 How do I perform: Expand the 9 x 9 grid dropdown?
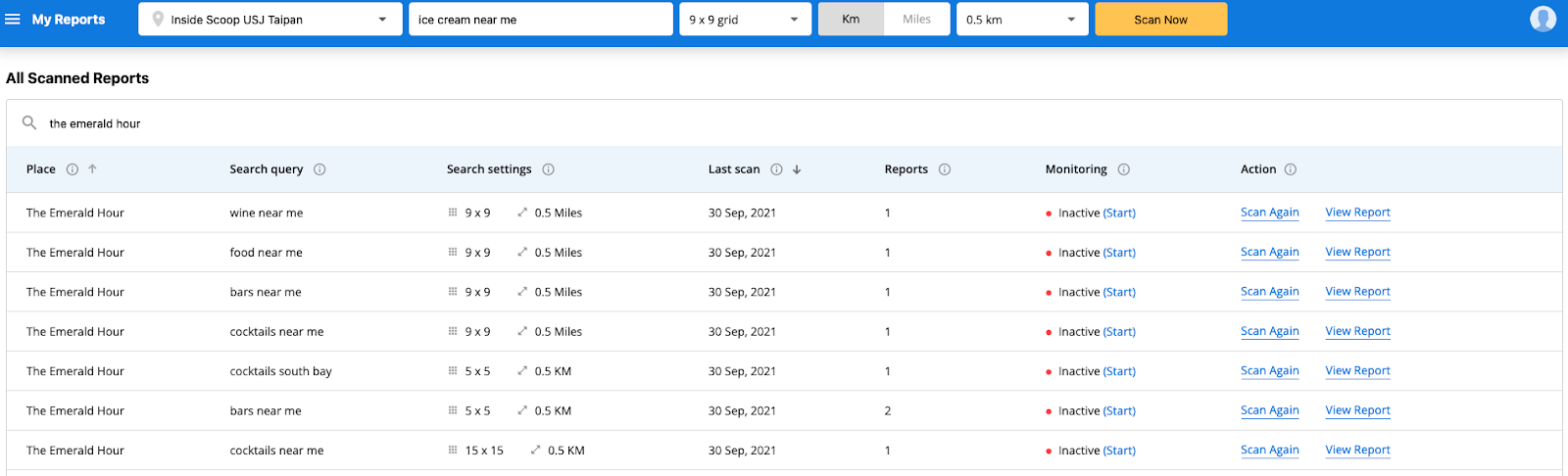pyautogui.click(x=744, y=20)
